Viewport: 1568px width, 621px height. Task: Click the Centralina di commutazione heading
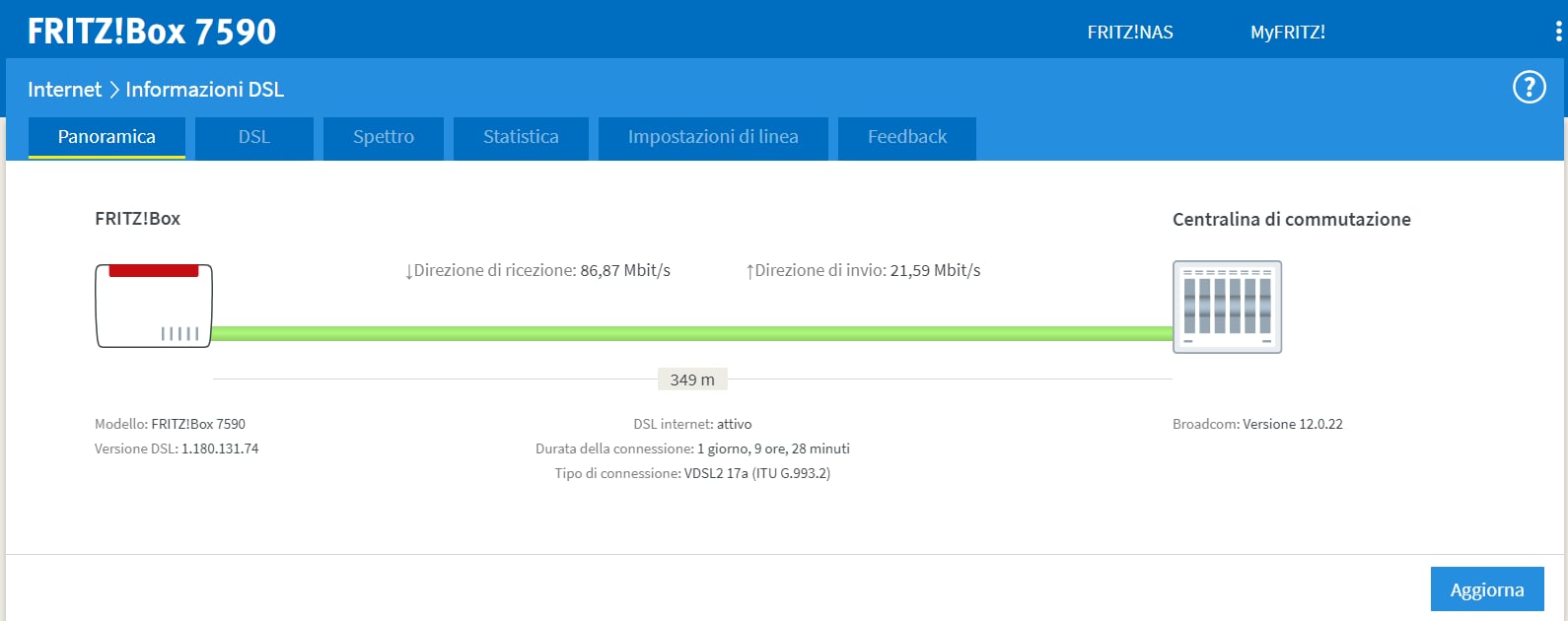pos(1291,219)
